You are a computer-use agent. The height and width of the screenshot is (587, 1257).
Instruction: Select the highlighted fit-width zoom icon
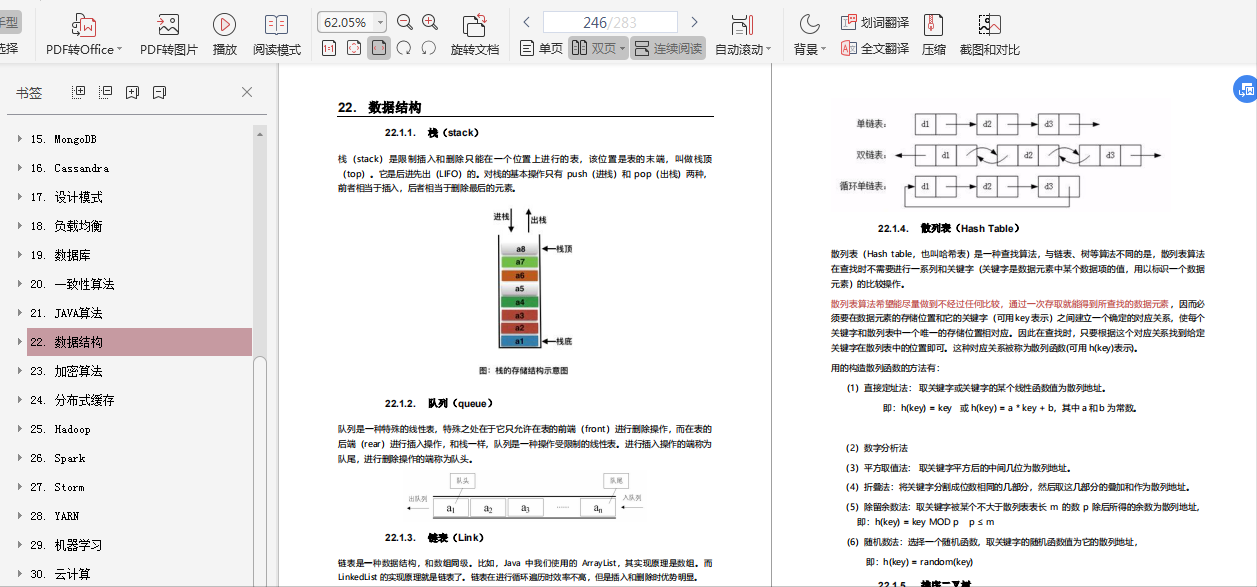[x=379, y=47]
